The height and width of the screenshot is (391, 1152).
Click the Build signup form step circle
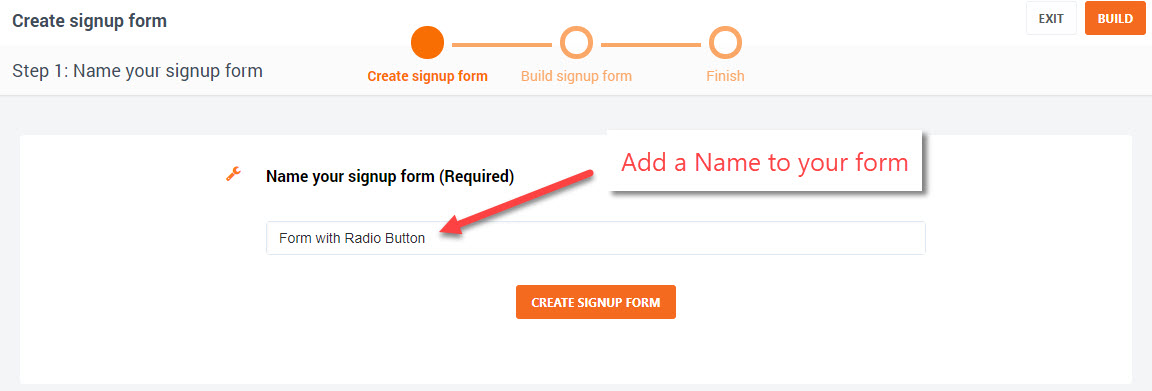pyautogui.click(x=576, y=43)
